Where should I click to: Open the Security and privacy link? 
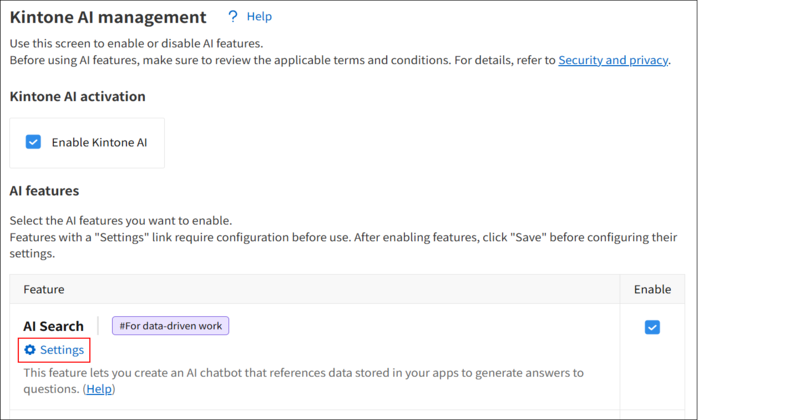[x=613, y=60]
